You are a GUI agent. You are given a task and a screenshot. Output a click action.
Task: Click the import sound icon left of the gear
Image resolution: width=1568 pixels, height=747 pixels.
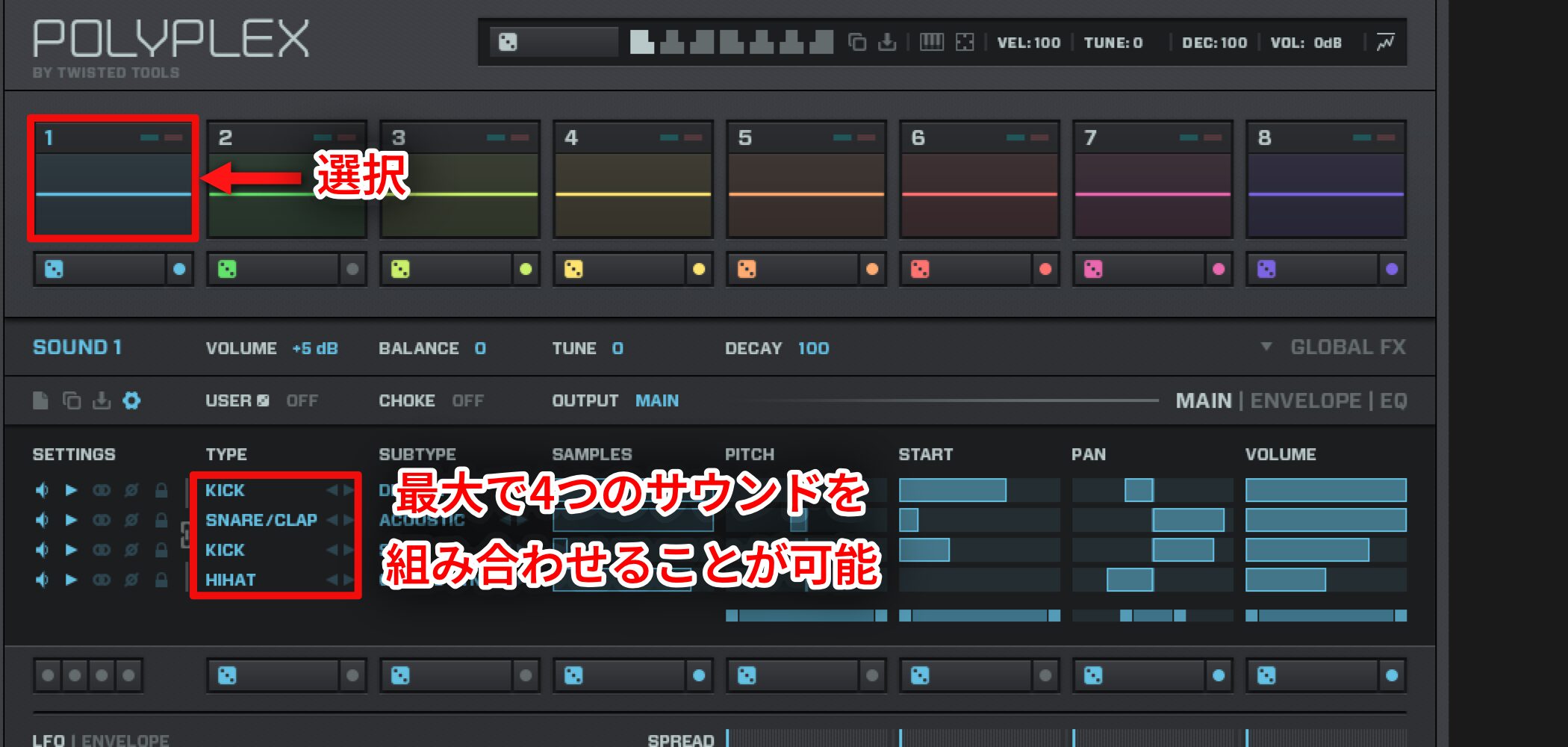pos(102,400)
